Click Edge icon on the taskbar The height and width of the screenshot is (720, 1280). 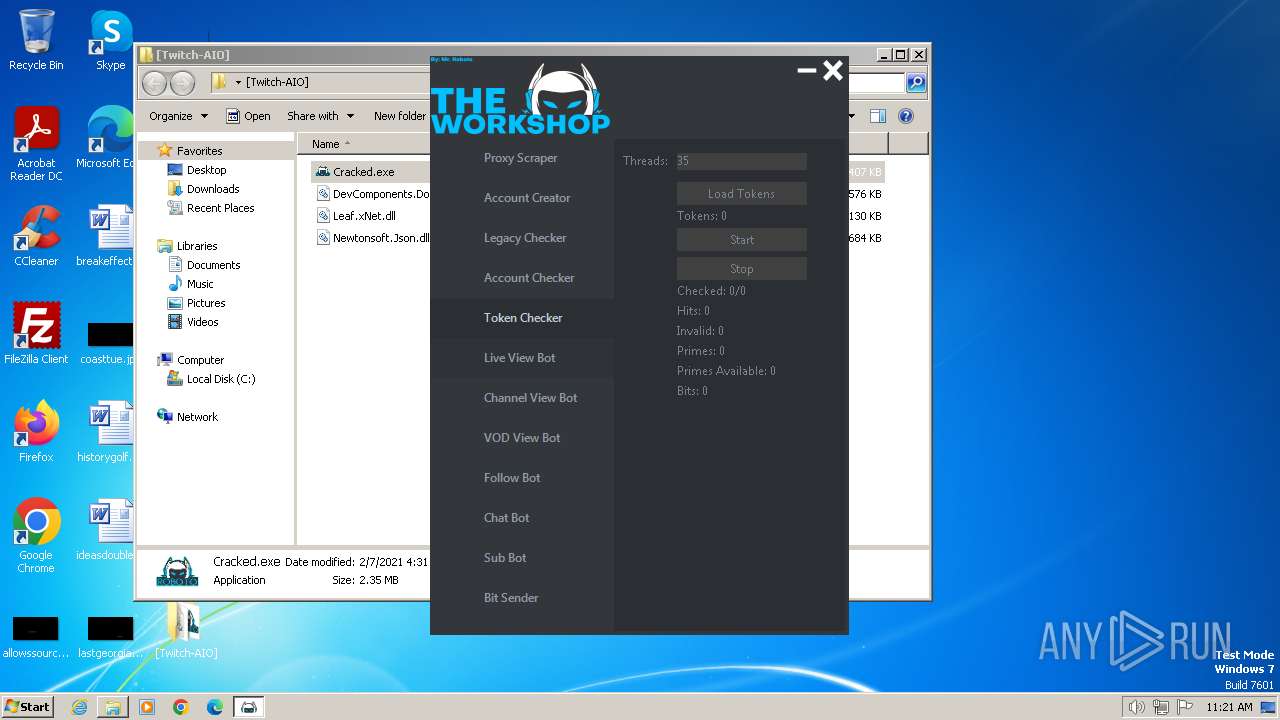(x=214, y=707)
